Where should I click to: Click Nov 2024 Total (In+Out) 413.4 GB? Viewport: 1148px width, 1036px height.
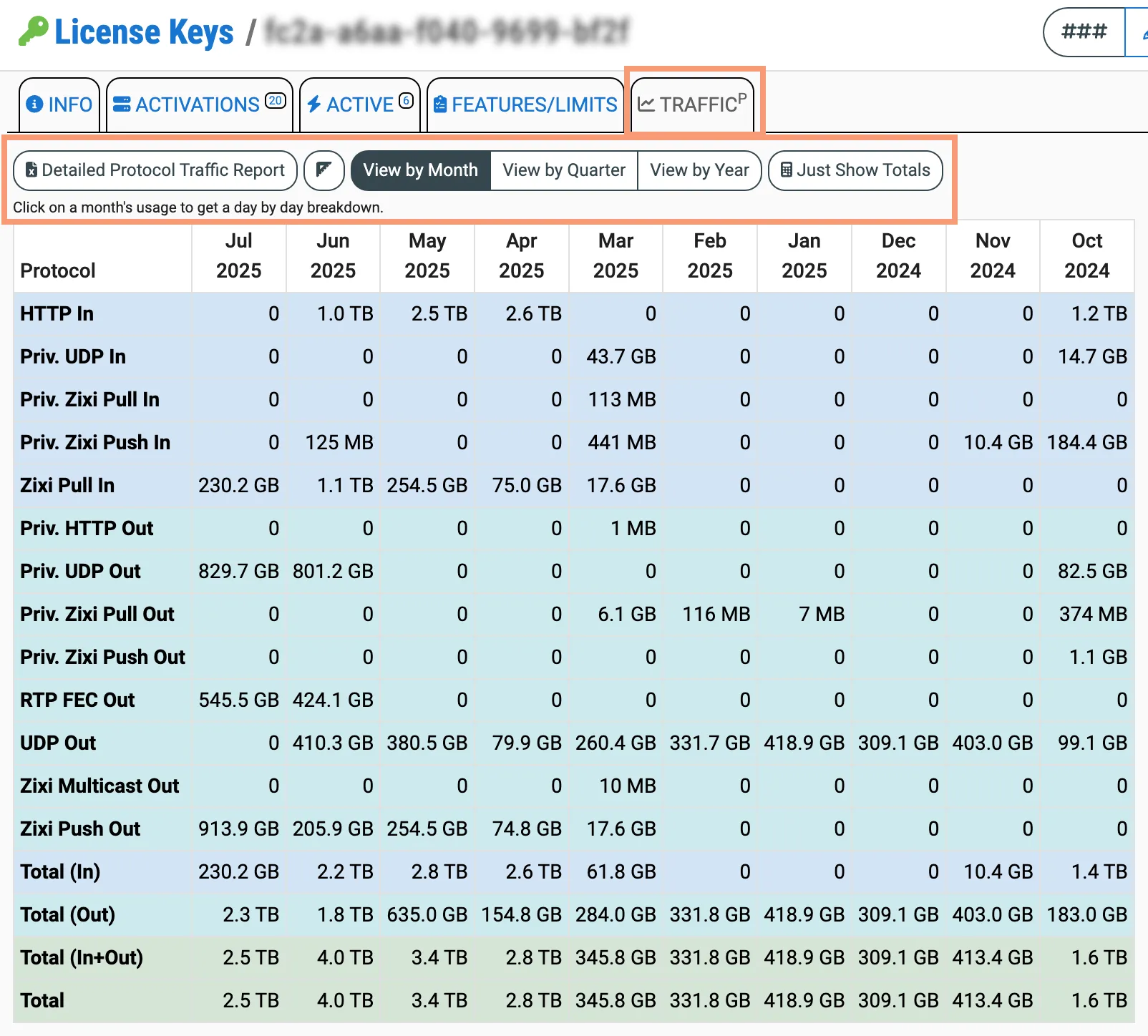(992, 957)
